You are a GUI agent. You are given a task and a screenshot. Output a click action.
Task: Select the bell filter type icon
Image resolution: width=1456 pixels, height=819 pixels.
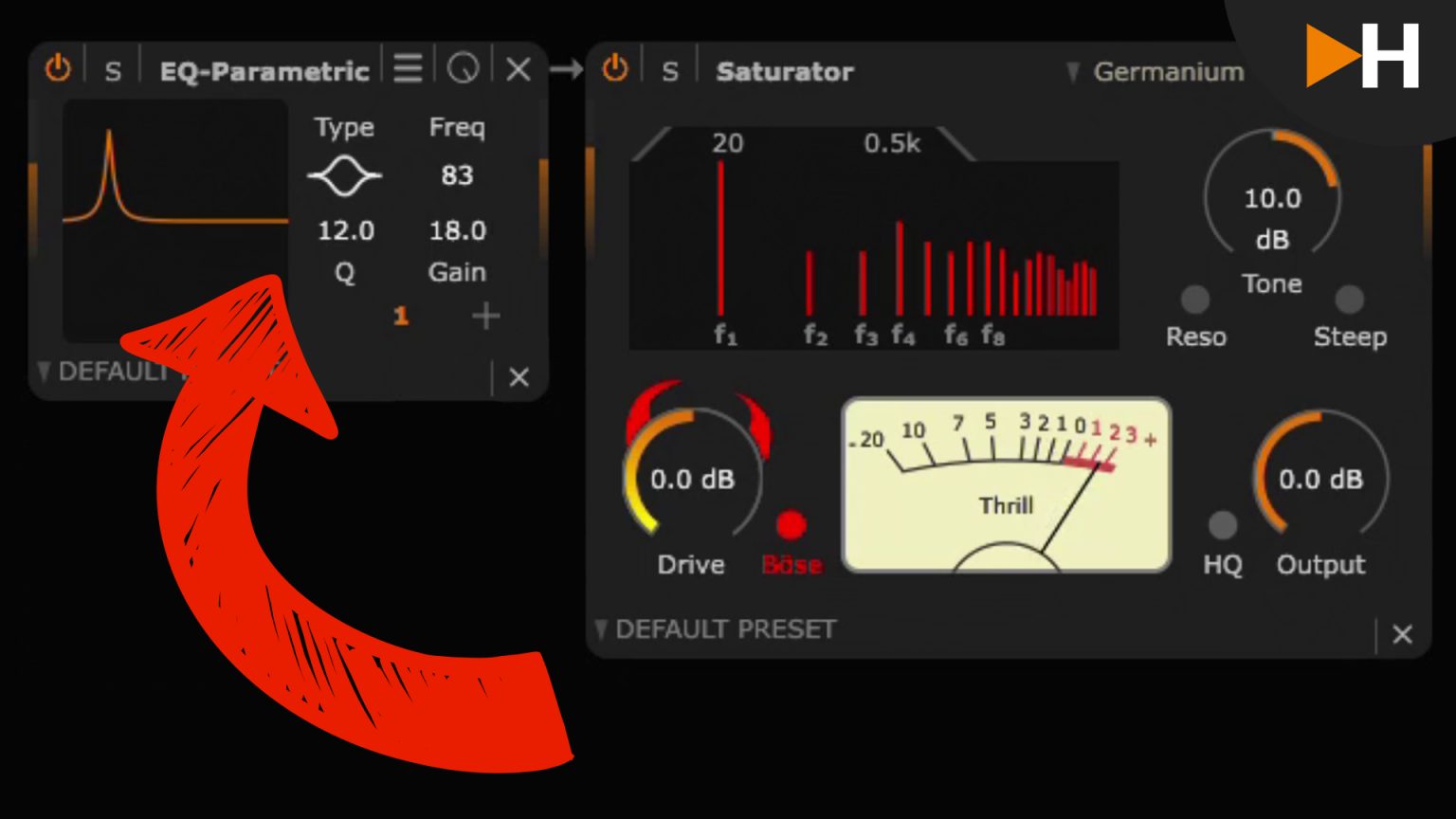click(344, 176)
